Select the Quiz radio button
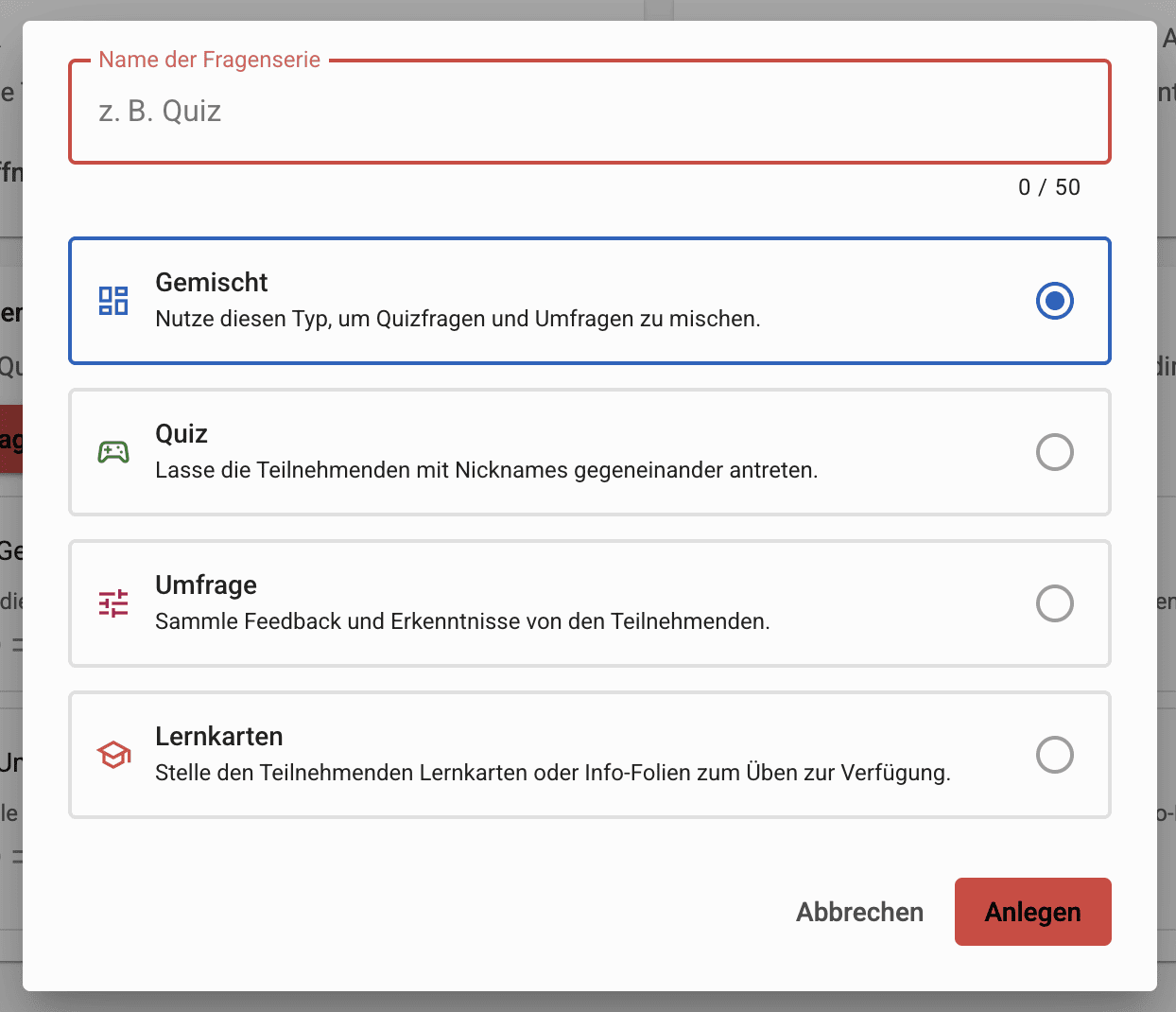The width and height of the screenshot is (1176, 1012). tap(1055, 452)
